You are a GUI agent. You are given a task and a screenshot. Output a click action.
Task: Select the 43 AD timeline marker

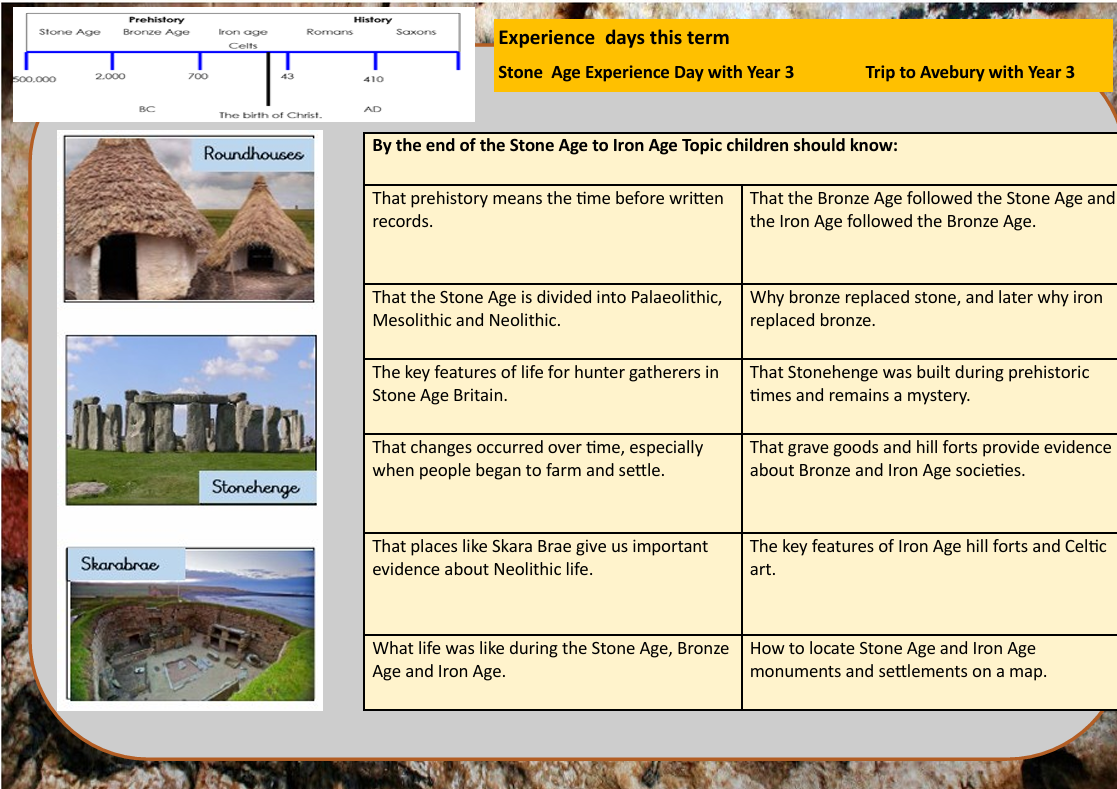(x=287, y=64)
